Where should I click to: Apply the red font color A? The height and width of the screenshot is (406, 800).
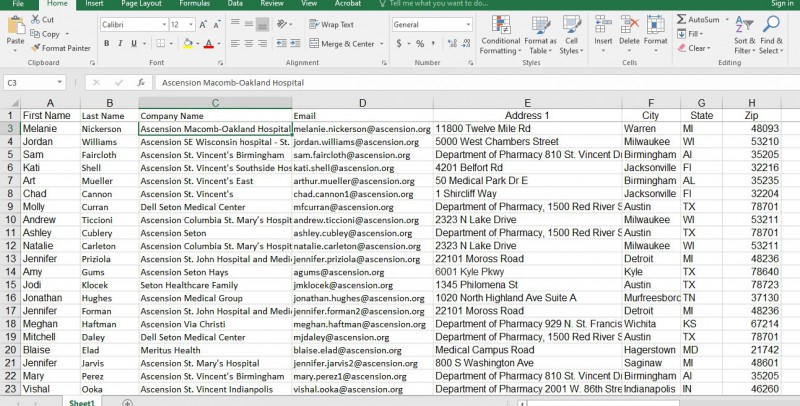coord(209,44)
